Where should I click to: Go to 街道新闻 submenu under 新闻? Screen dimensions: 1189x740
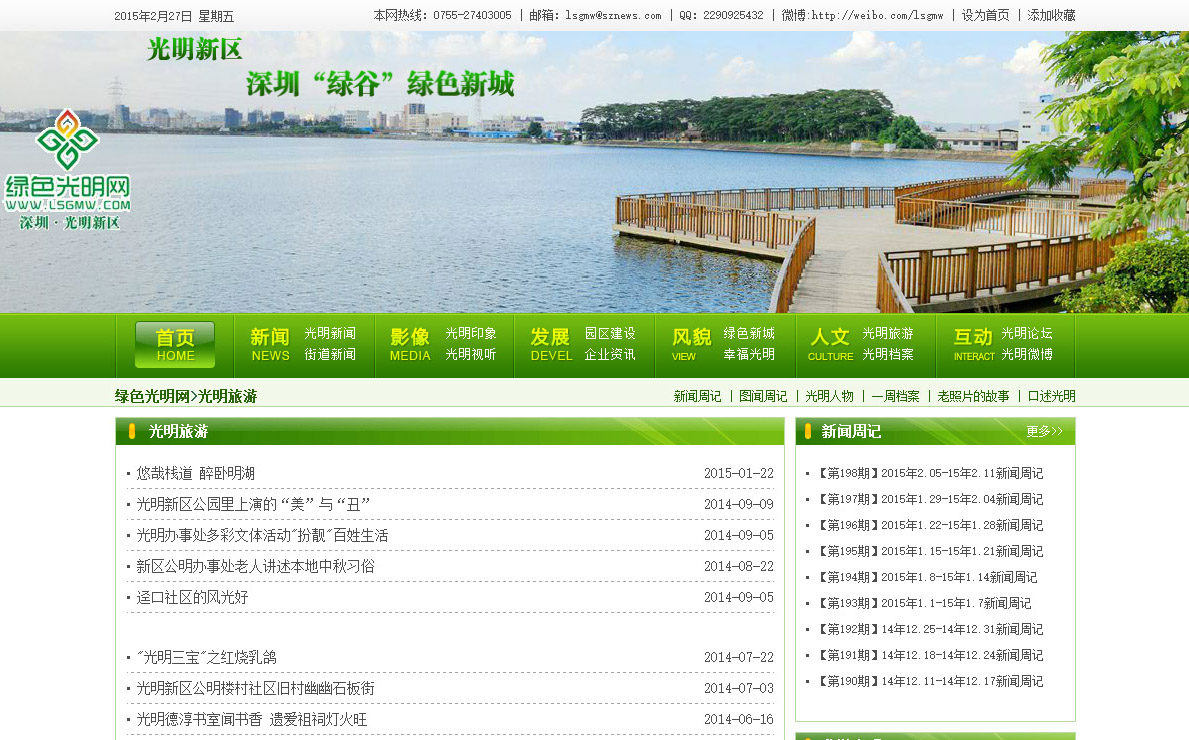(330, 355)
